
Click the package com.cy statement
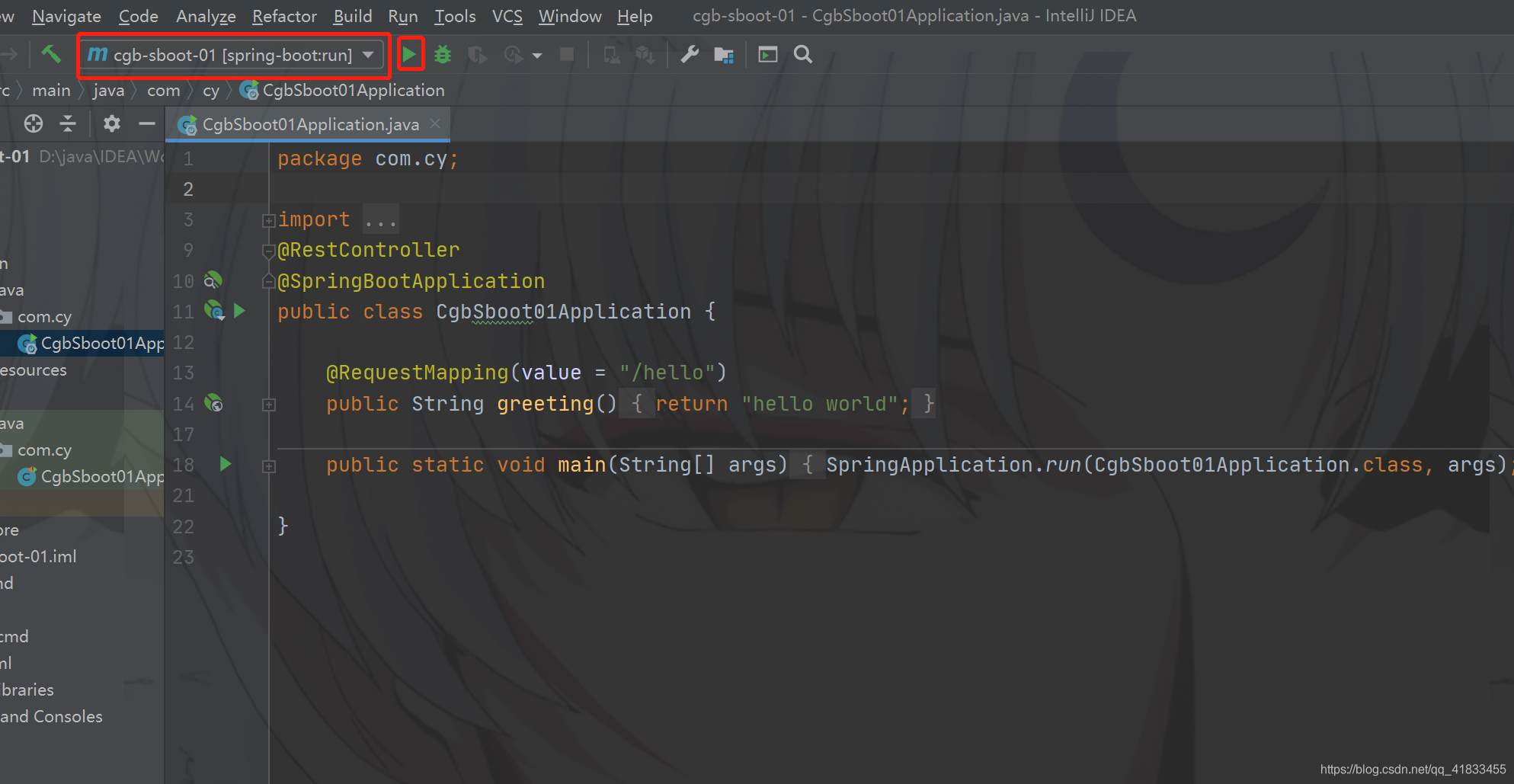tap(368, 158)
